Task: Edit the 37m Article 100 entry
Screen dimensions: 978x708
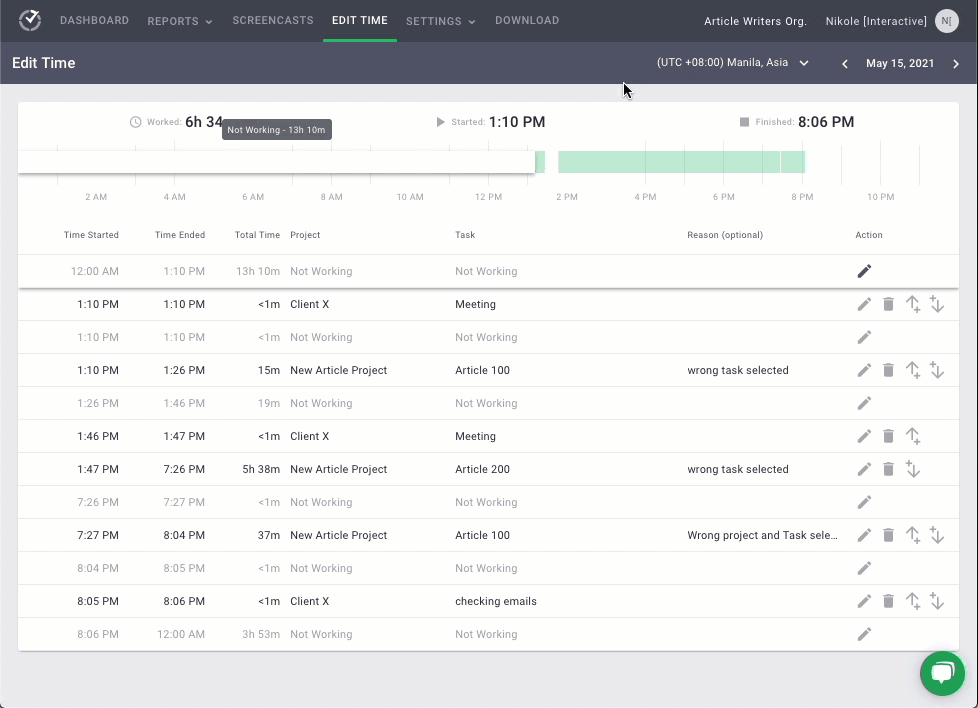Action: pyautogui.click(x=864, y=536)
